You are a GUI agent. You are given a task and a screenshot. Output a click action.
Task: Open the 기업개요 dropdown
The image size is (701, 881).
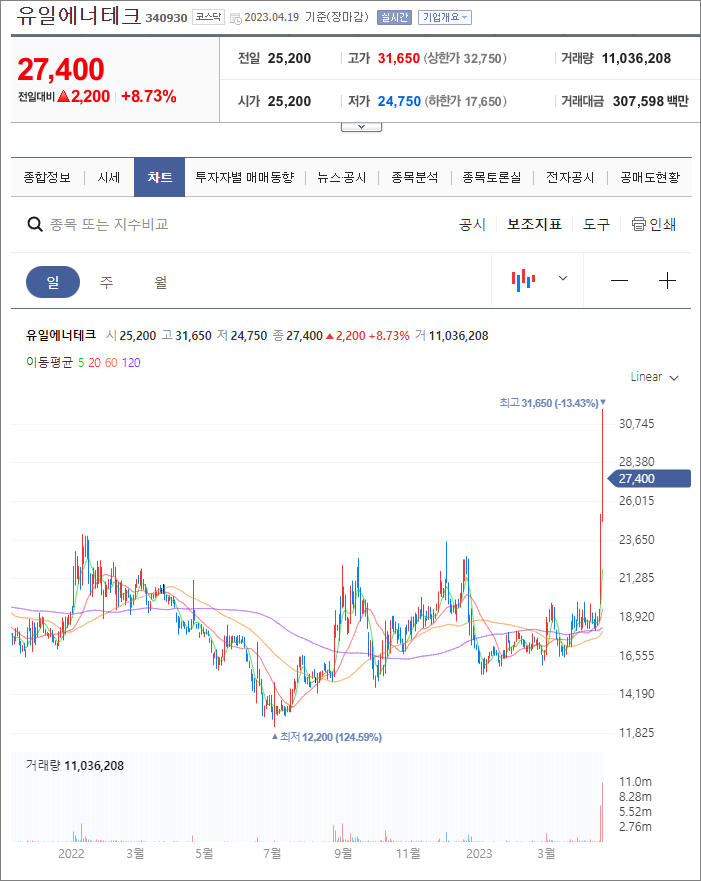[444, 17]
